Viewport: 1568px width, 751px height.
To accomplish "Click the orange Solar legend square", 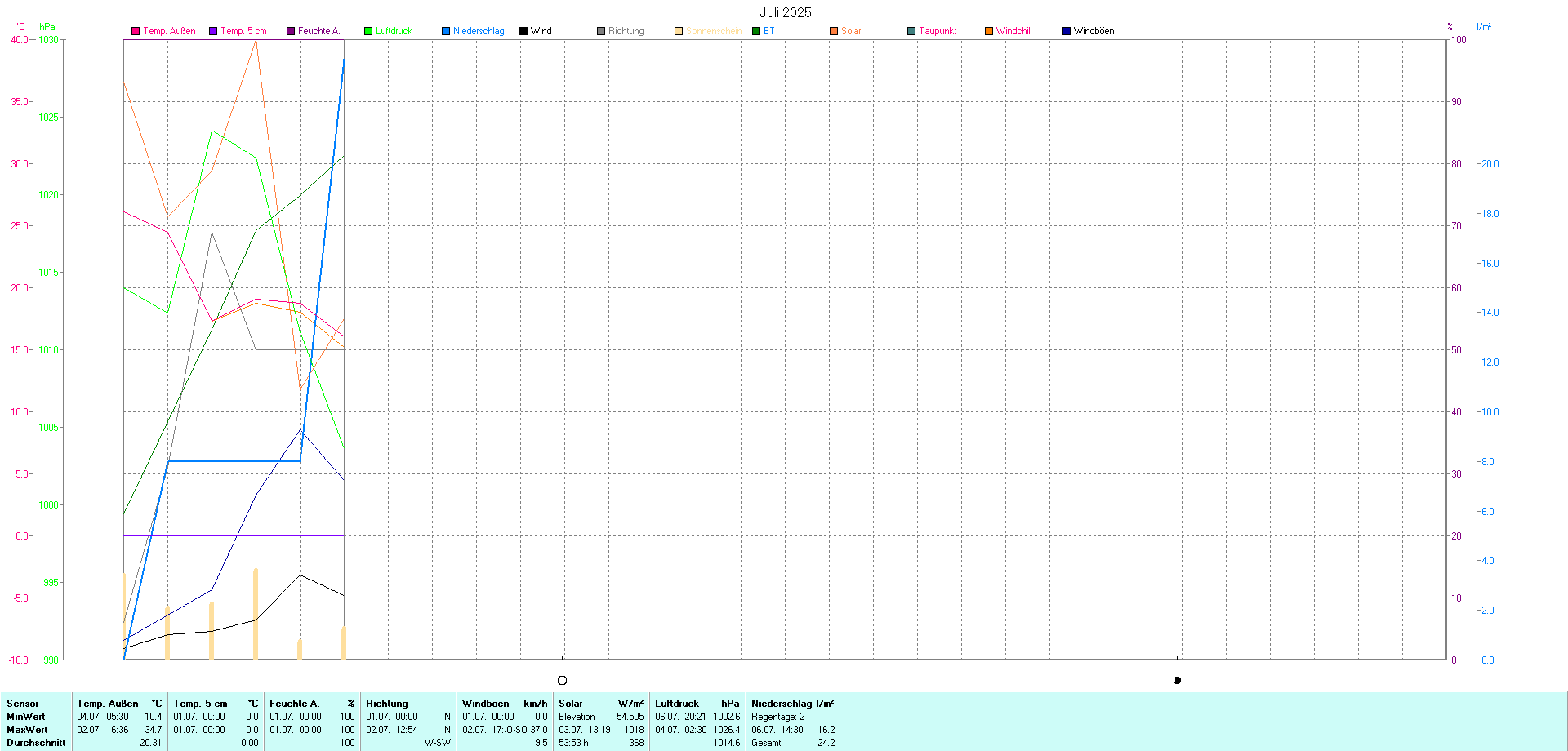I will pos(834,31).
